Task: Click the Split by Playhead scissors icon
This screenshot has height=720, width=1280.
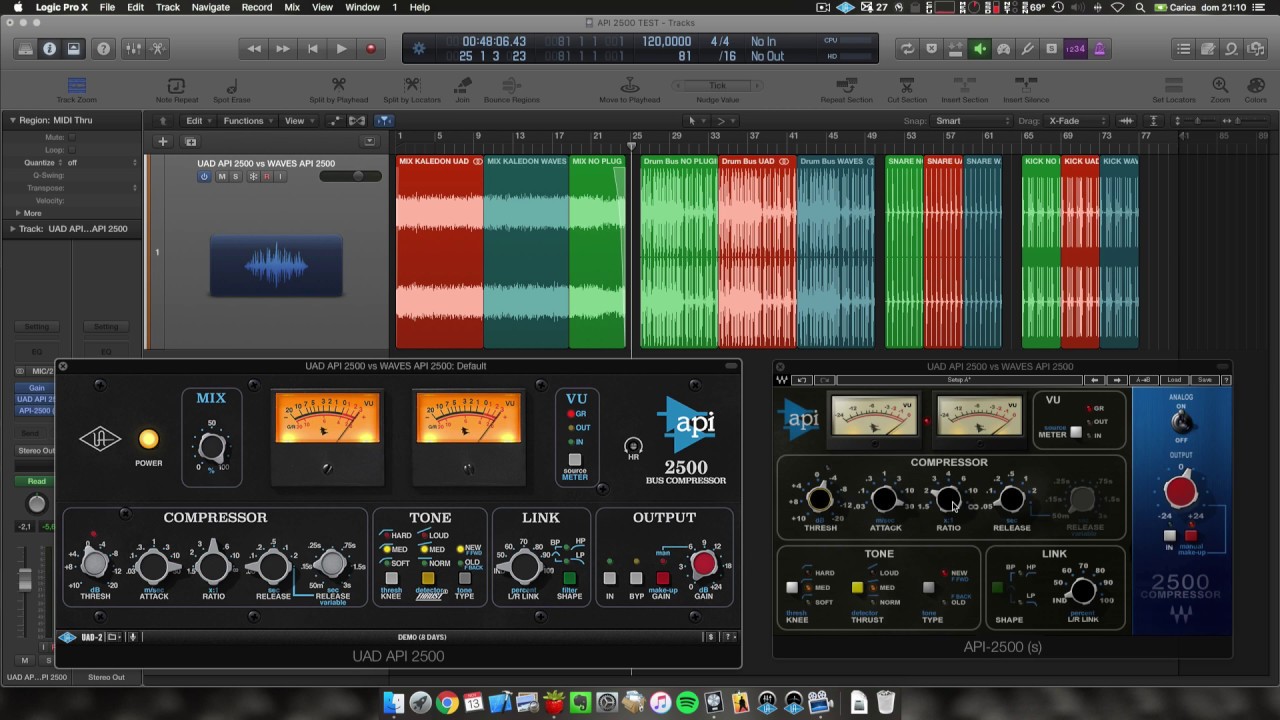Action: click(x=338, y=86)
